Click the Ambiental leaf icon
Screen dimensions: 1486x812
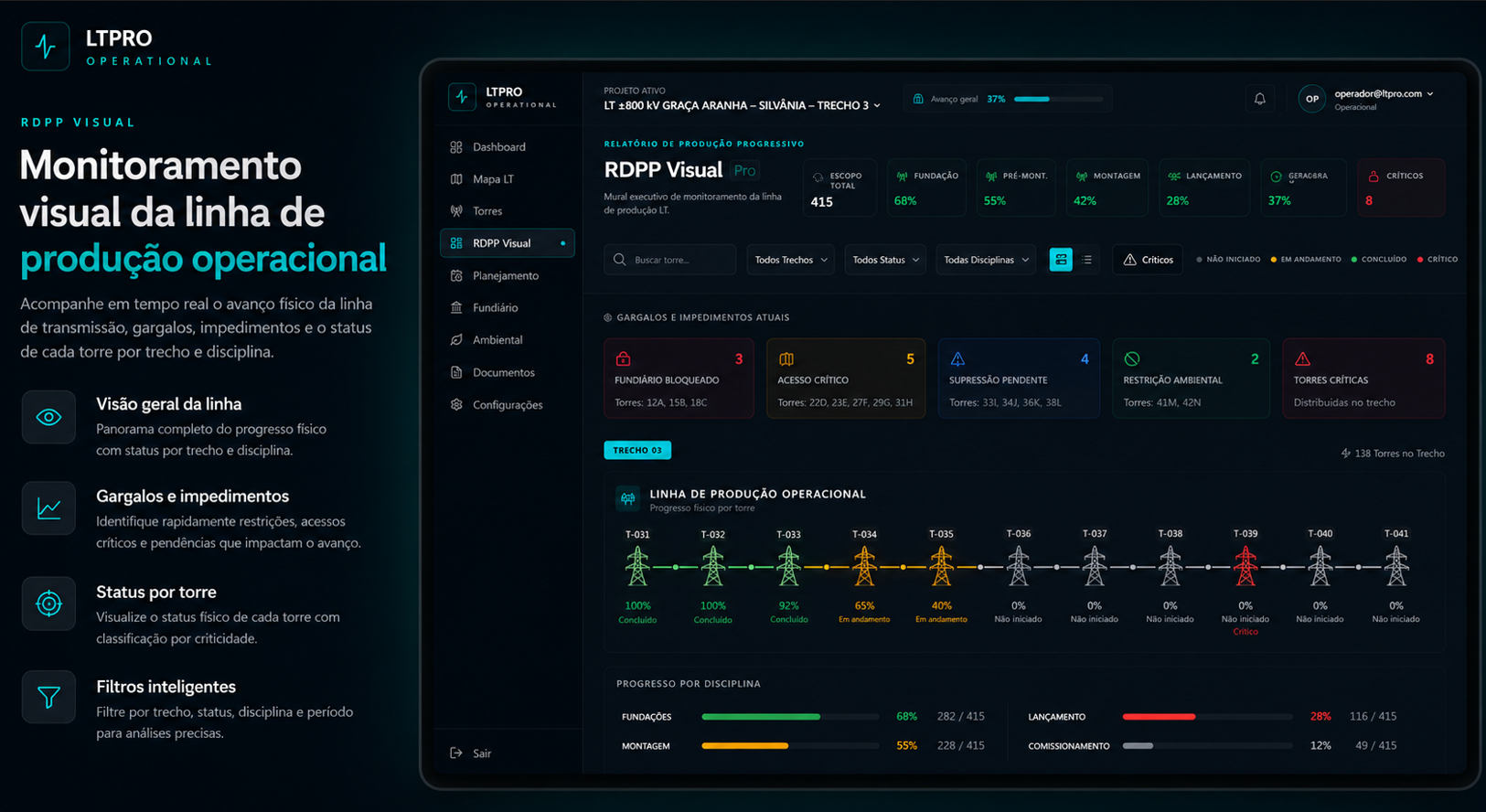pyautogui.click(x=456, y=340)
